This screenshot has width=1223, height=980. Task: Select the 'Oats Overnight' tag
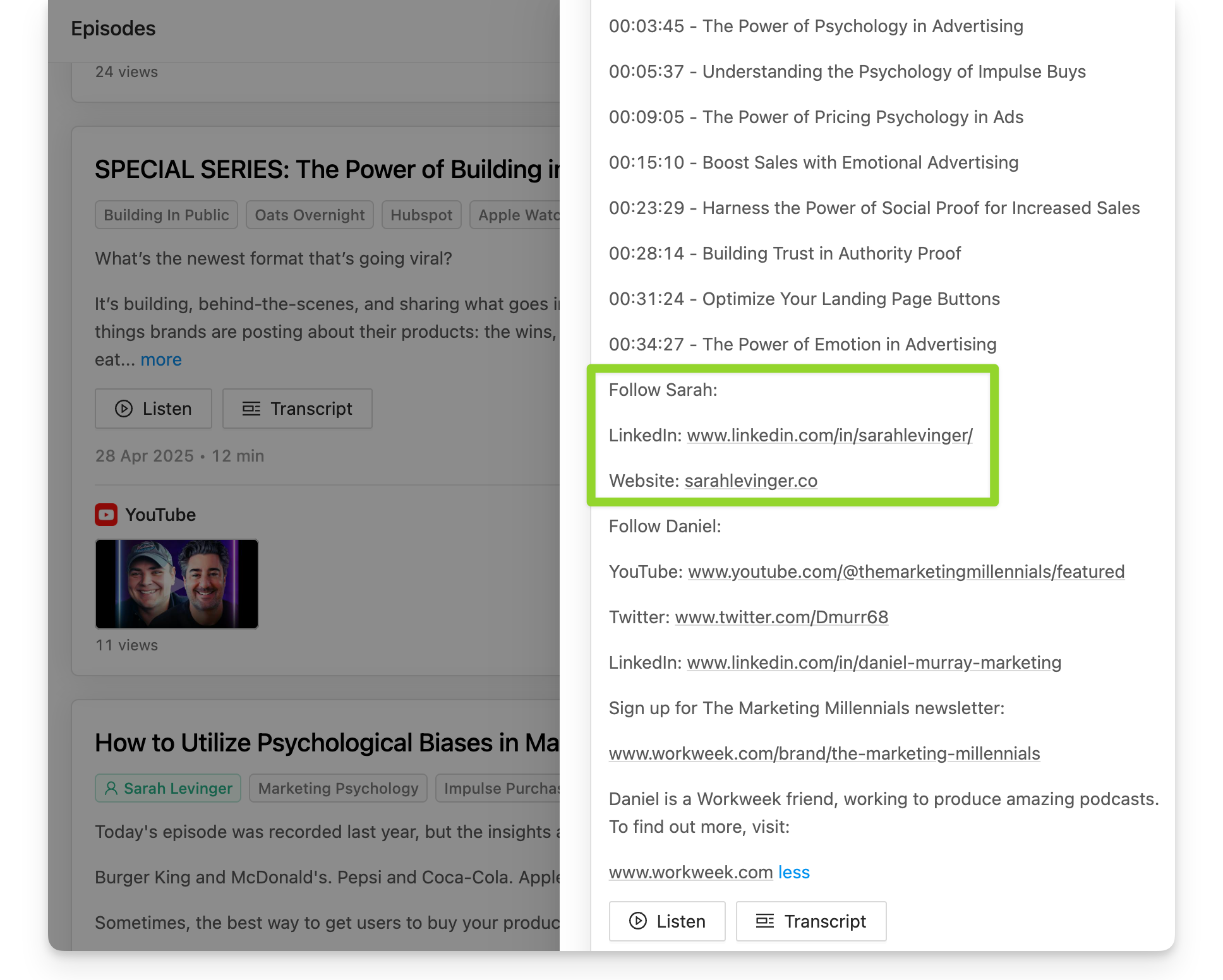point(310,215)
